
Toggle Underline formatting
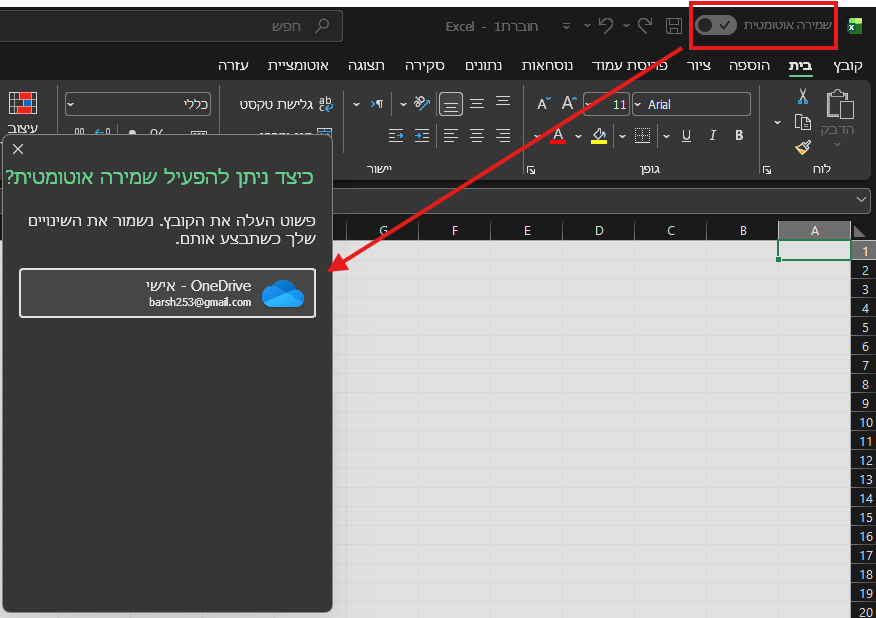pos(686,135)
